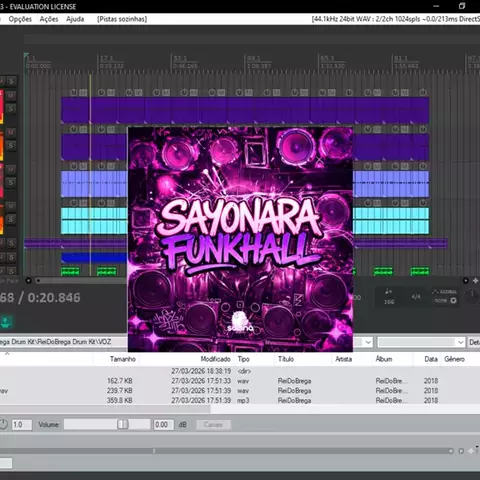Click the [Pistas sozinhas] menu bar indicator
Viewport: 480px width, 480px height.
pos(122,19)
